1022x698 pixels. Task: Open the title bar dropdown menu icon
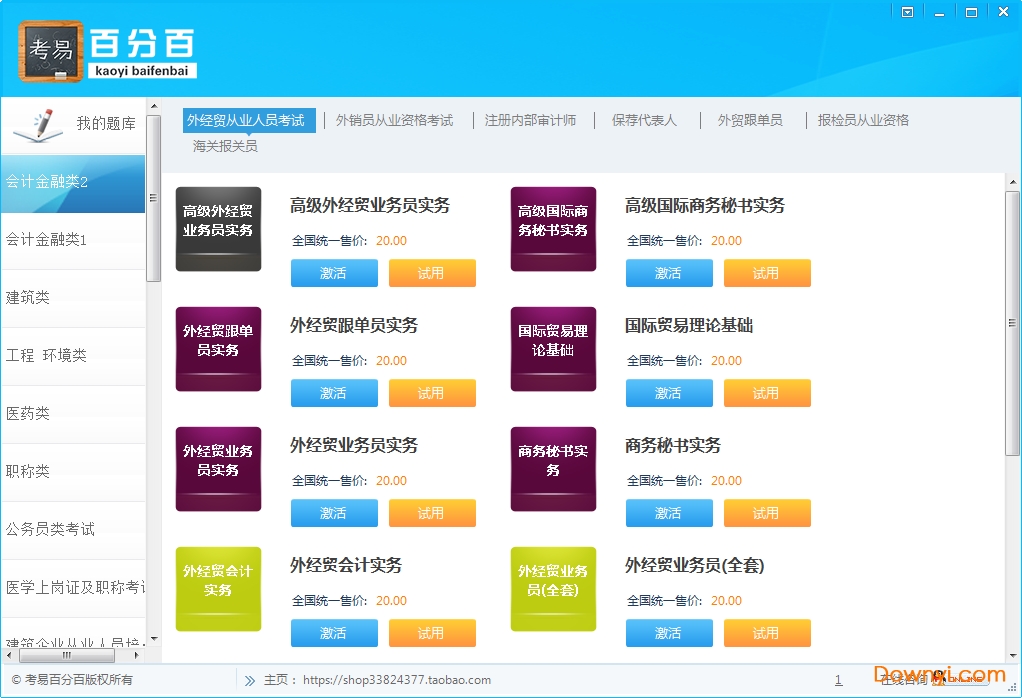pos(907,12)
